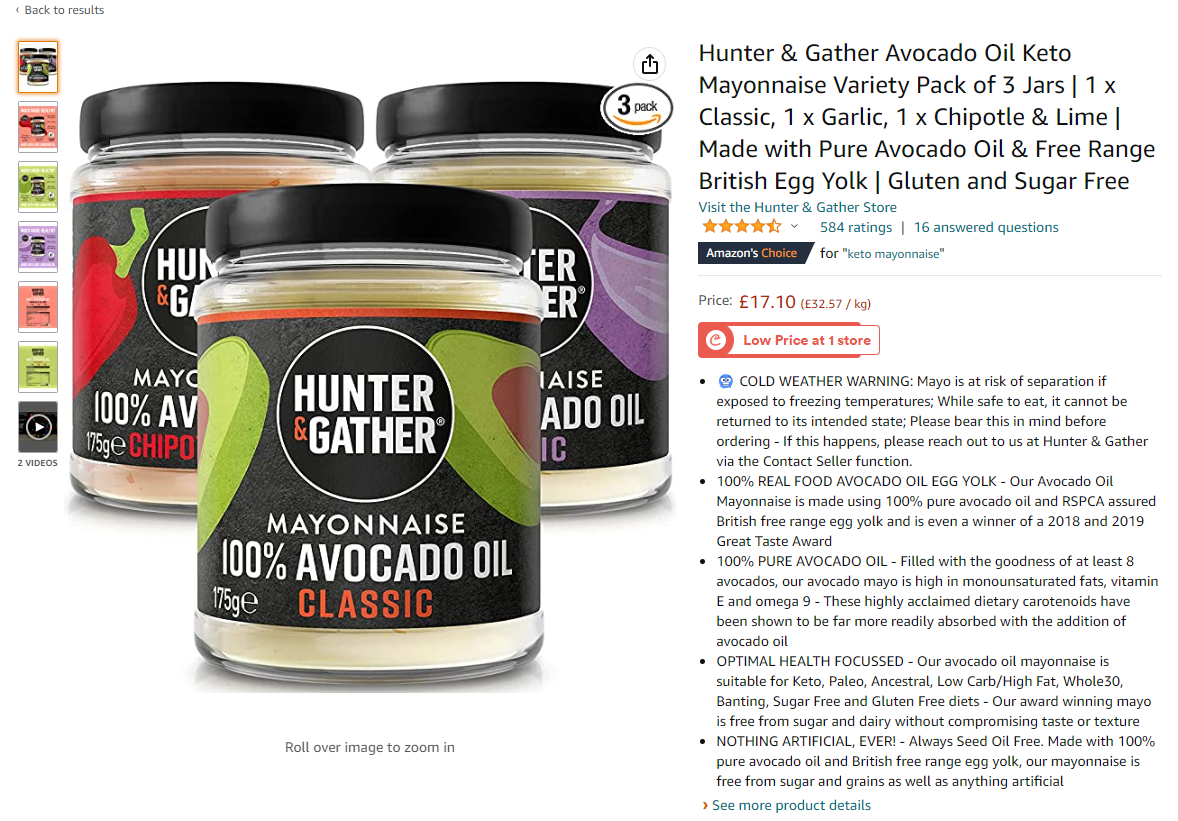Image resolution: width=1178 pixels, height=821 pixels.
Task: Click the cold weather warning emoji icon
Action: pyautogui.click(x=725, y=382)
